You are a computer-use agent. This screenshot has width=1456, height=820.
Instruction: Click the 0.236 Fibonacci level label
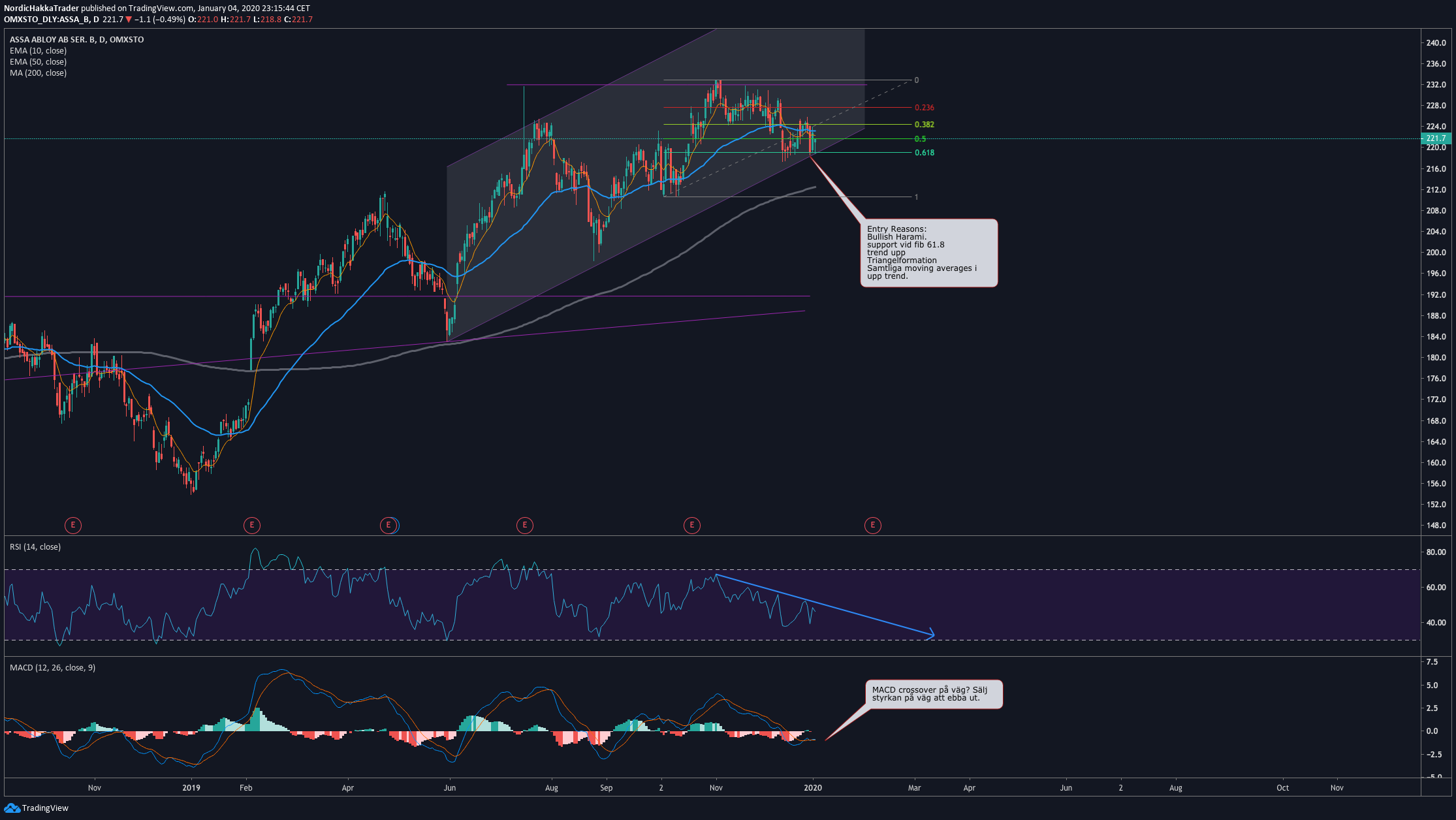click(925, 108)
